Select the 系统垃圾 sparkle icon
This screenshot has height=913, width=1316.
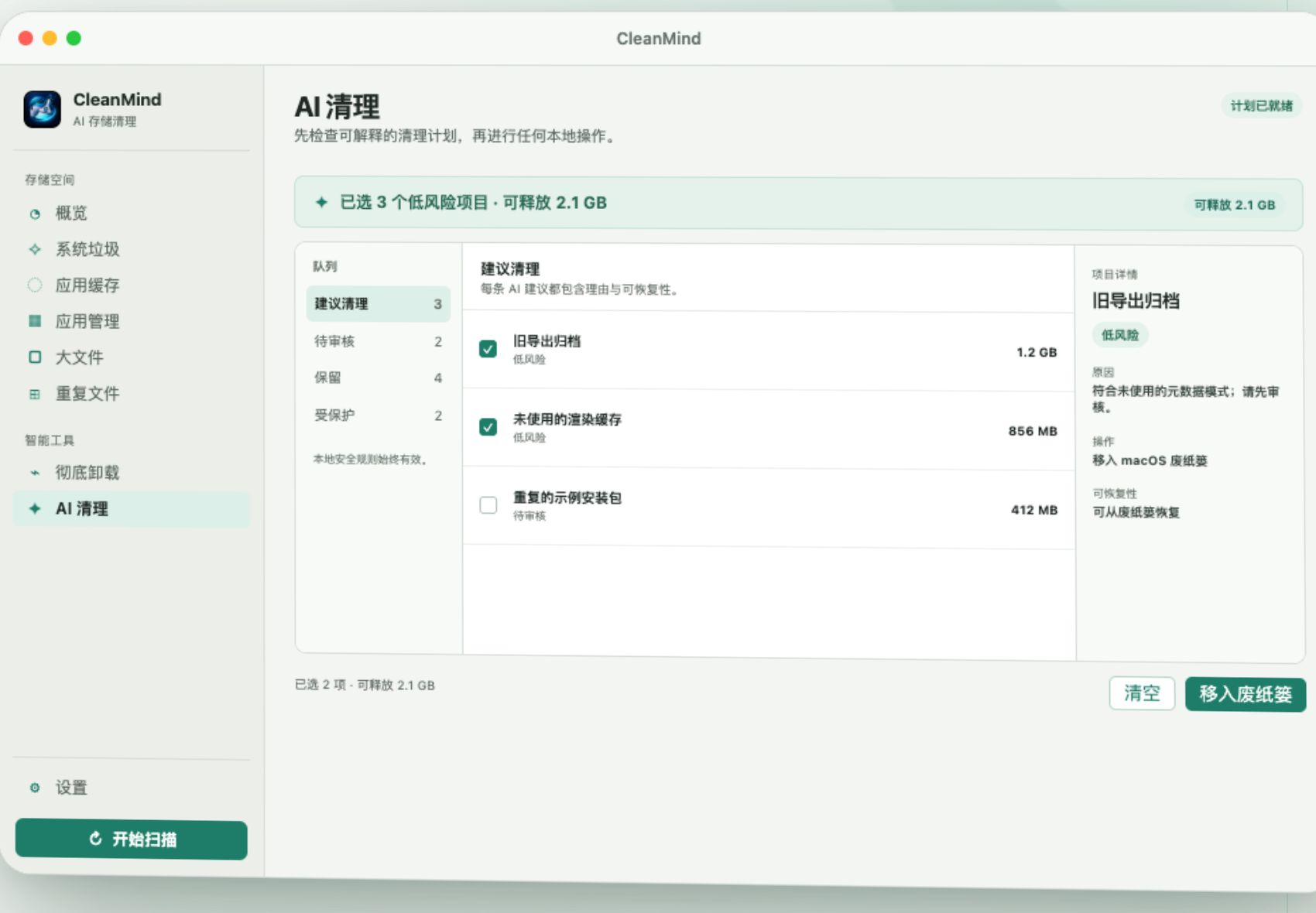point(35,249)
